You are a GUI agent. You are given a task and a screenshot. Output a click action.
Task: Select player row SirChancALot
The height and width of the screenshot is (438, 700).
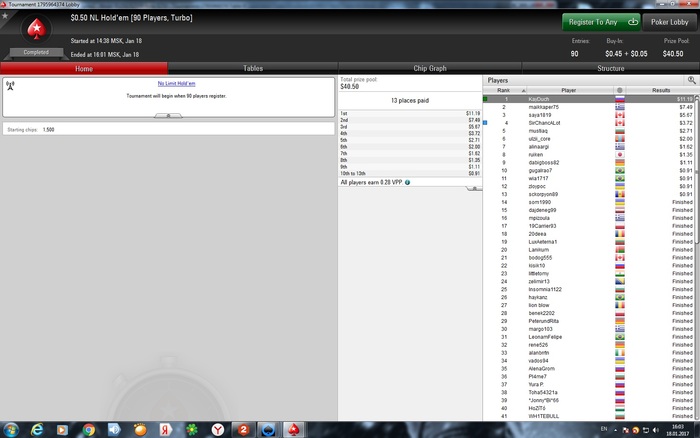click(588, 123)
